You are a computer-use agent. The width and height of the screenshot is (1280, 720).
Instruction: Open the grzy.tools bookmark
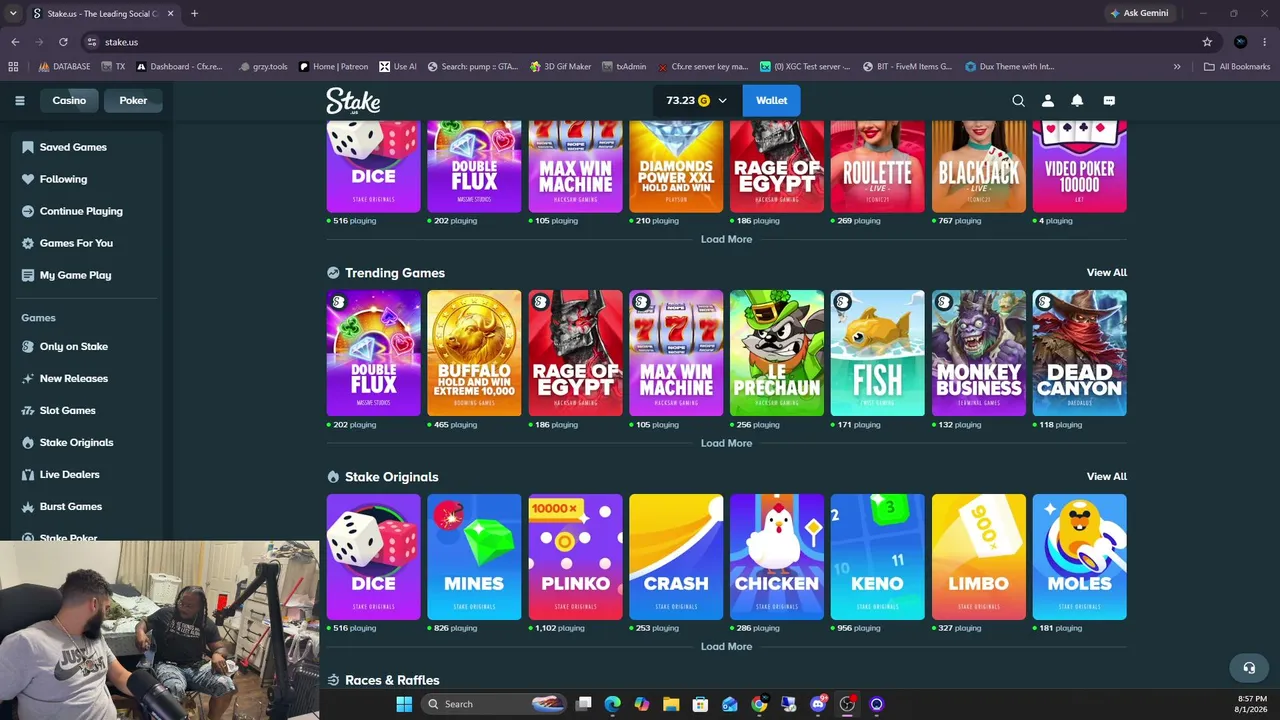(x=264, y=67)
